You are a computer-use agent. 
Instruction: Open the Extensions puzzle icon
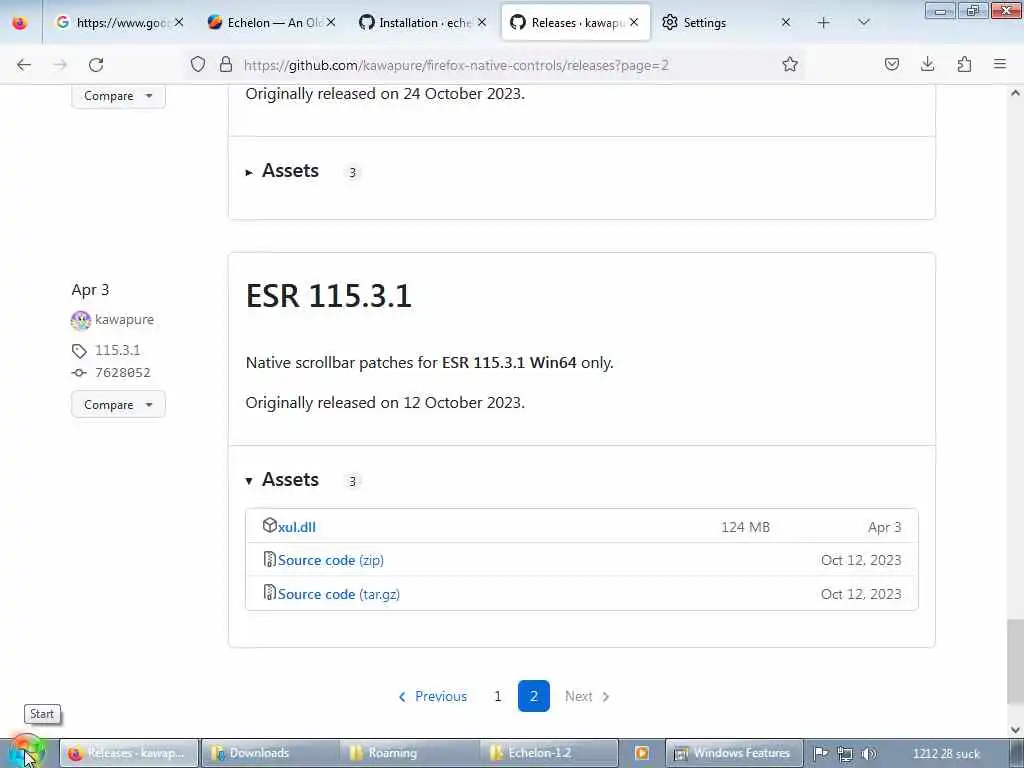(x=964, y=64)
